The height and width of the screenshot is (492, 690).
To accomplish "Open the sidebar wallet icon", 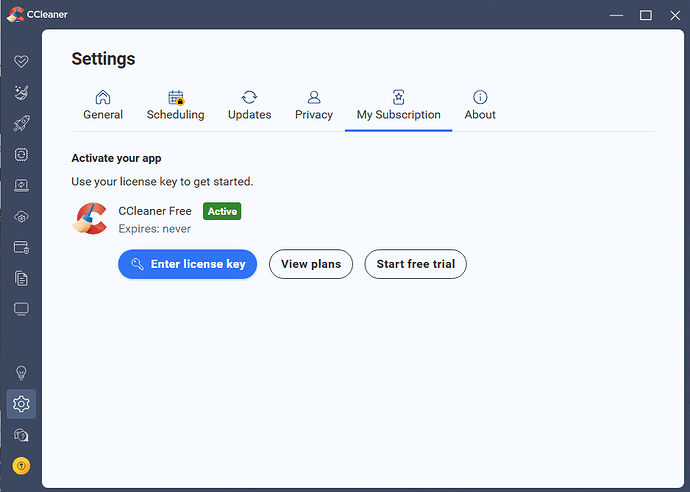I will [21, 247].
